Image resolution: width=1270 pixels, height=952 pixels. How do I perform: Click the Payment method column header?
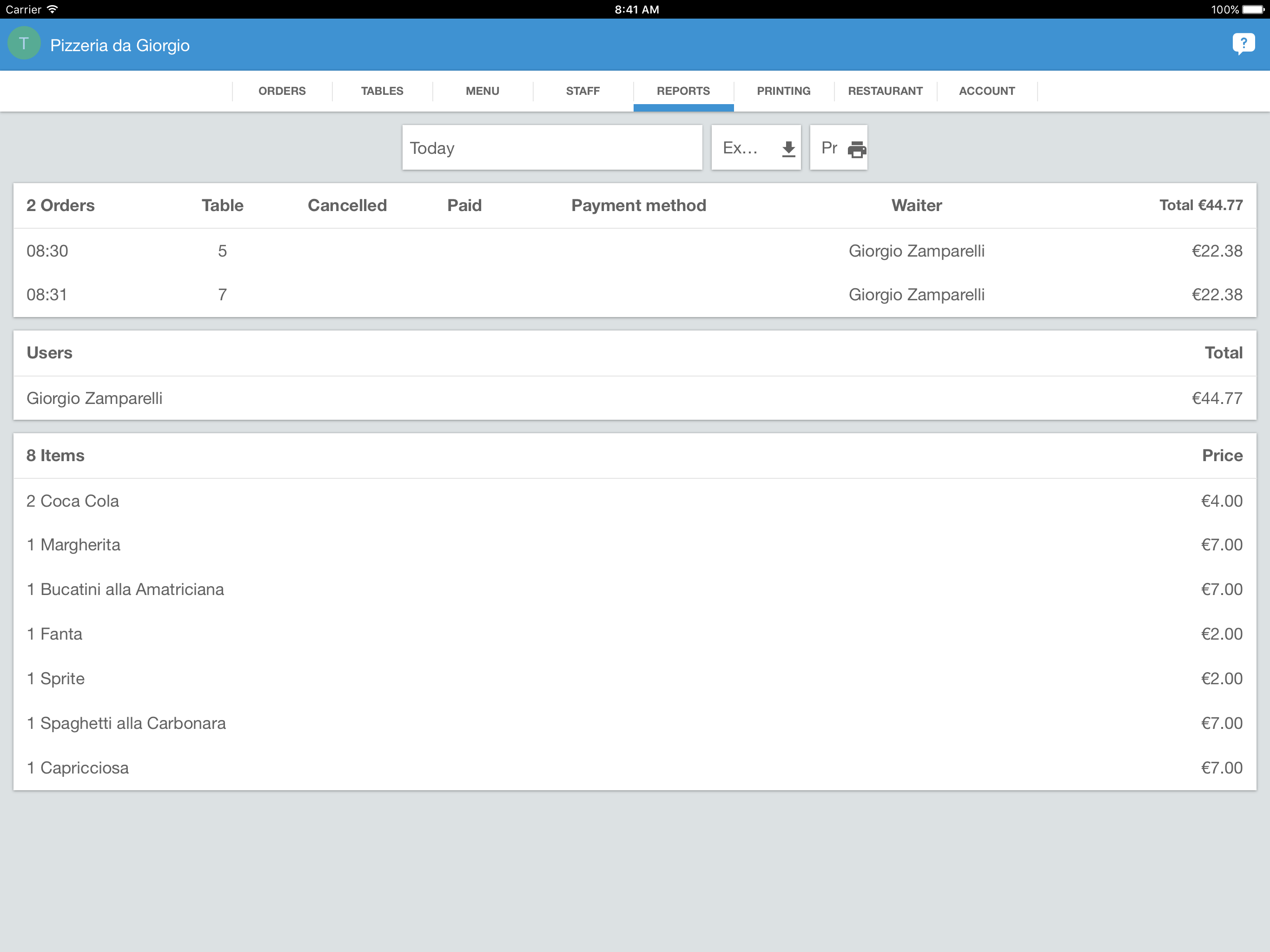click(x=638, y=205)
